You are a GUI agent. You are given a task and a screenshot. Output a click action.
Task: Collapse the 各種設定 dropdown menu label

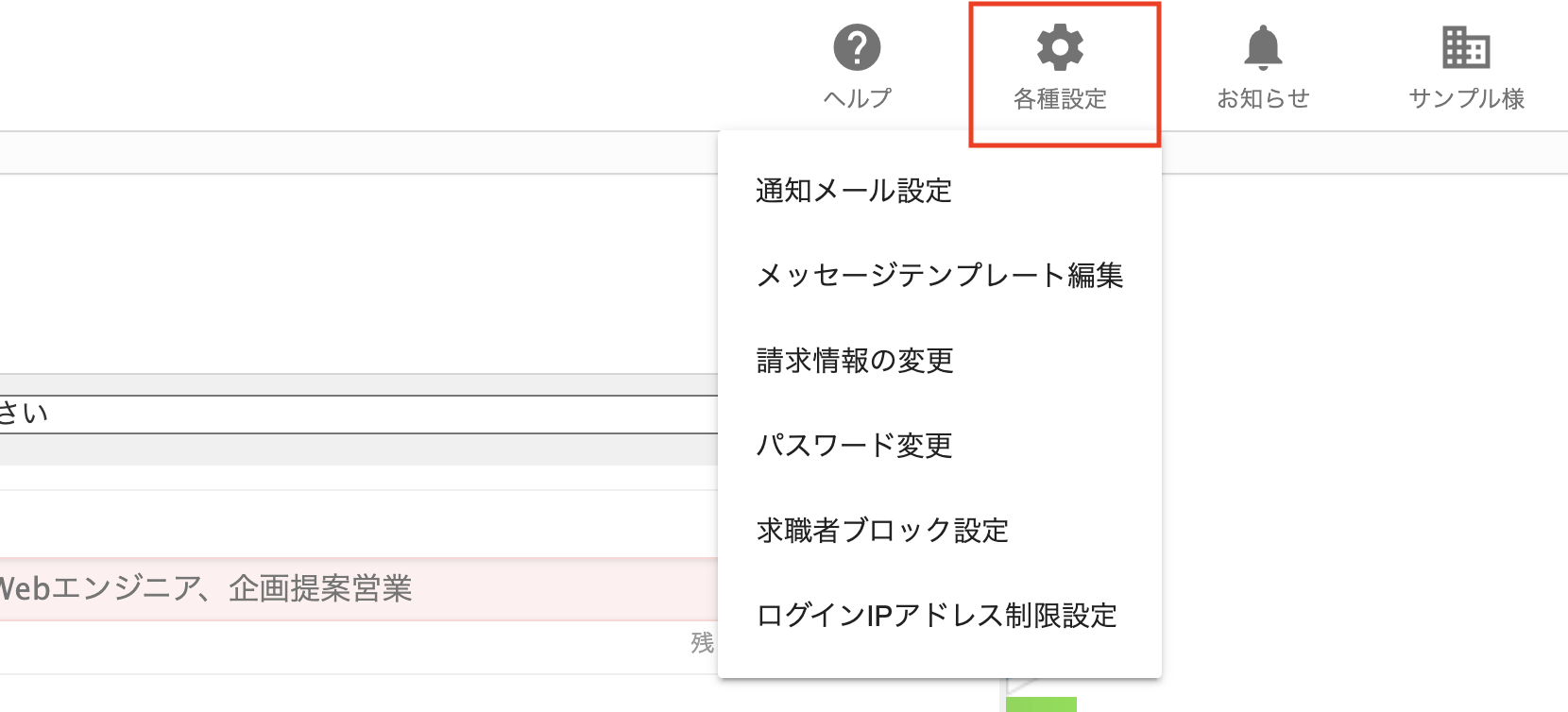tap(1060, 98)
